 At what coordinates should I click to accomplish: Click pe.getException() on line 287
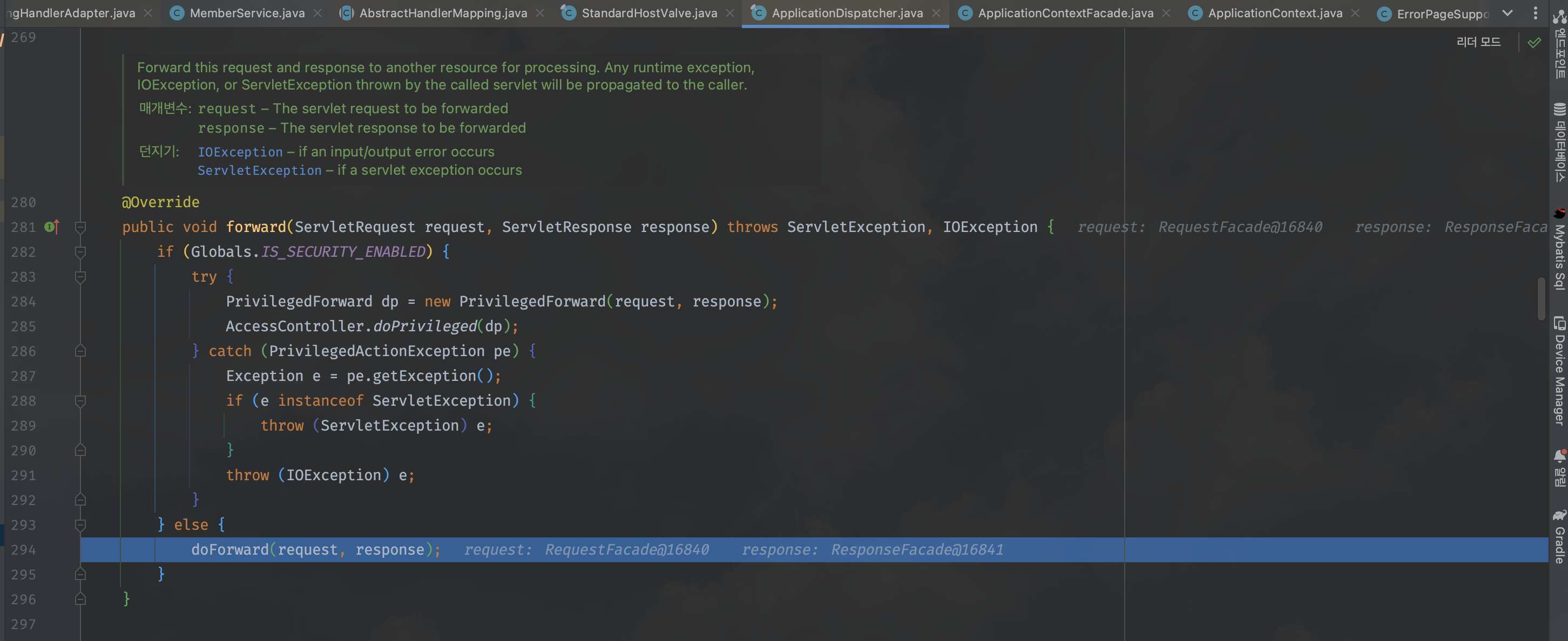pyautogui.click(x=420, y=376)
